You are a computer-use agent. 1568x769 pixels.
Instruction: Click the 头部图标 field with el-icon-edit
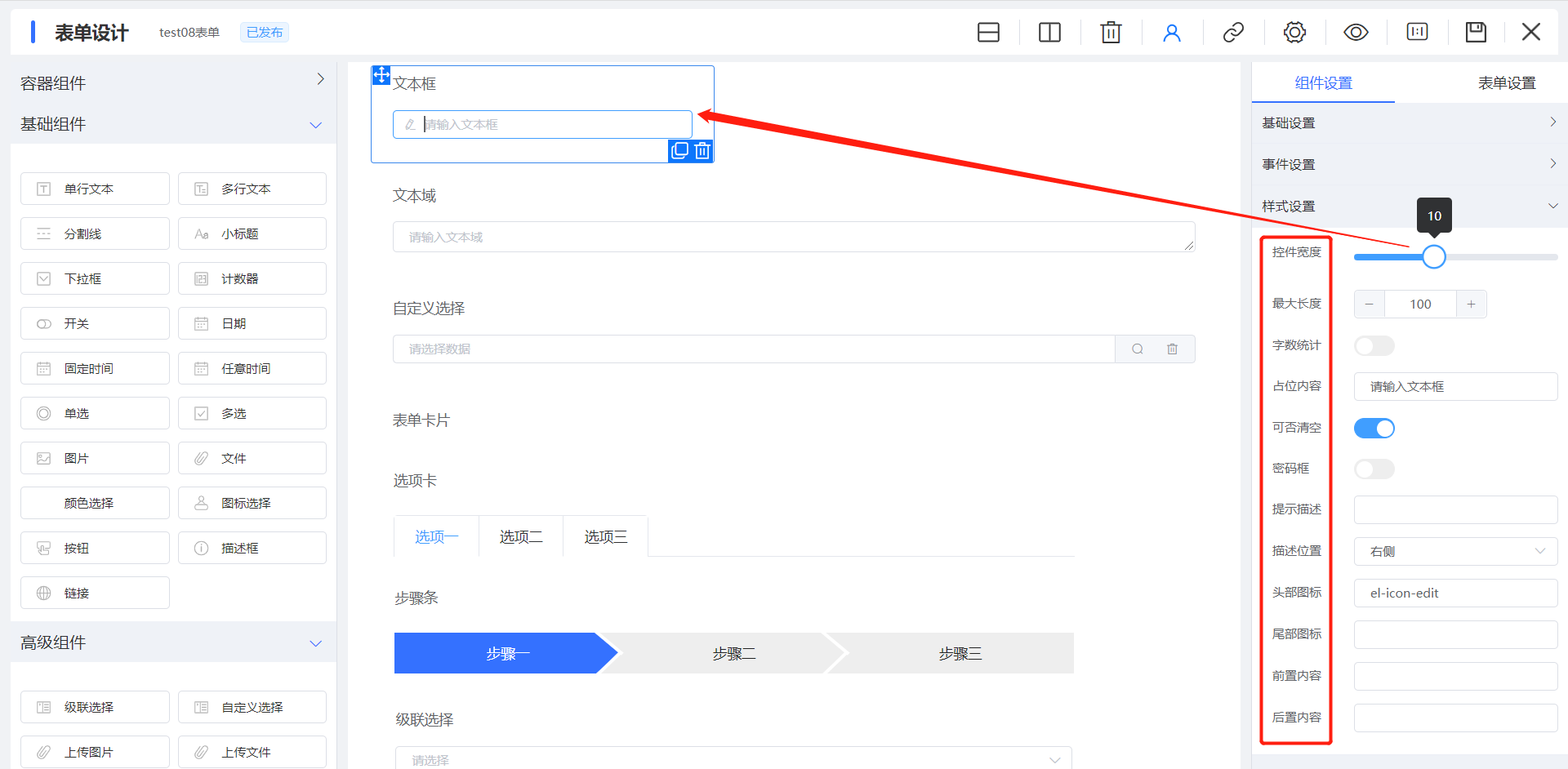coord(1455,593)
